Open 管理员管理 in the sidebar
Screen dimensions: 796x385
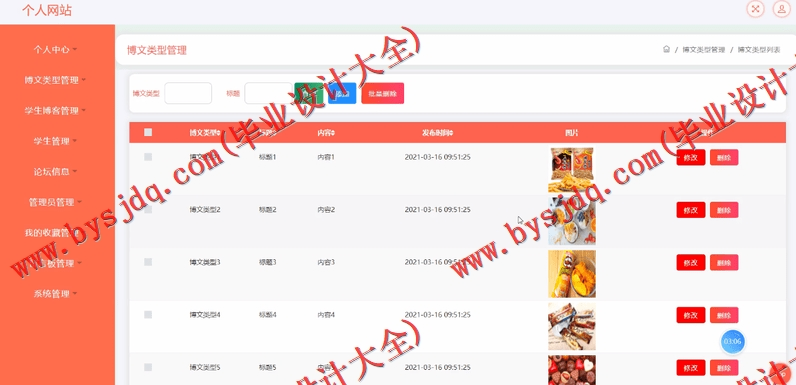pos(52,202)
